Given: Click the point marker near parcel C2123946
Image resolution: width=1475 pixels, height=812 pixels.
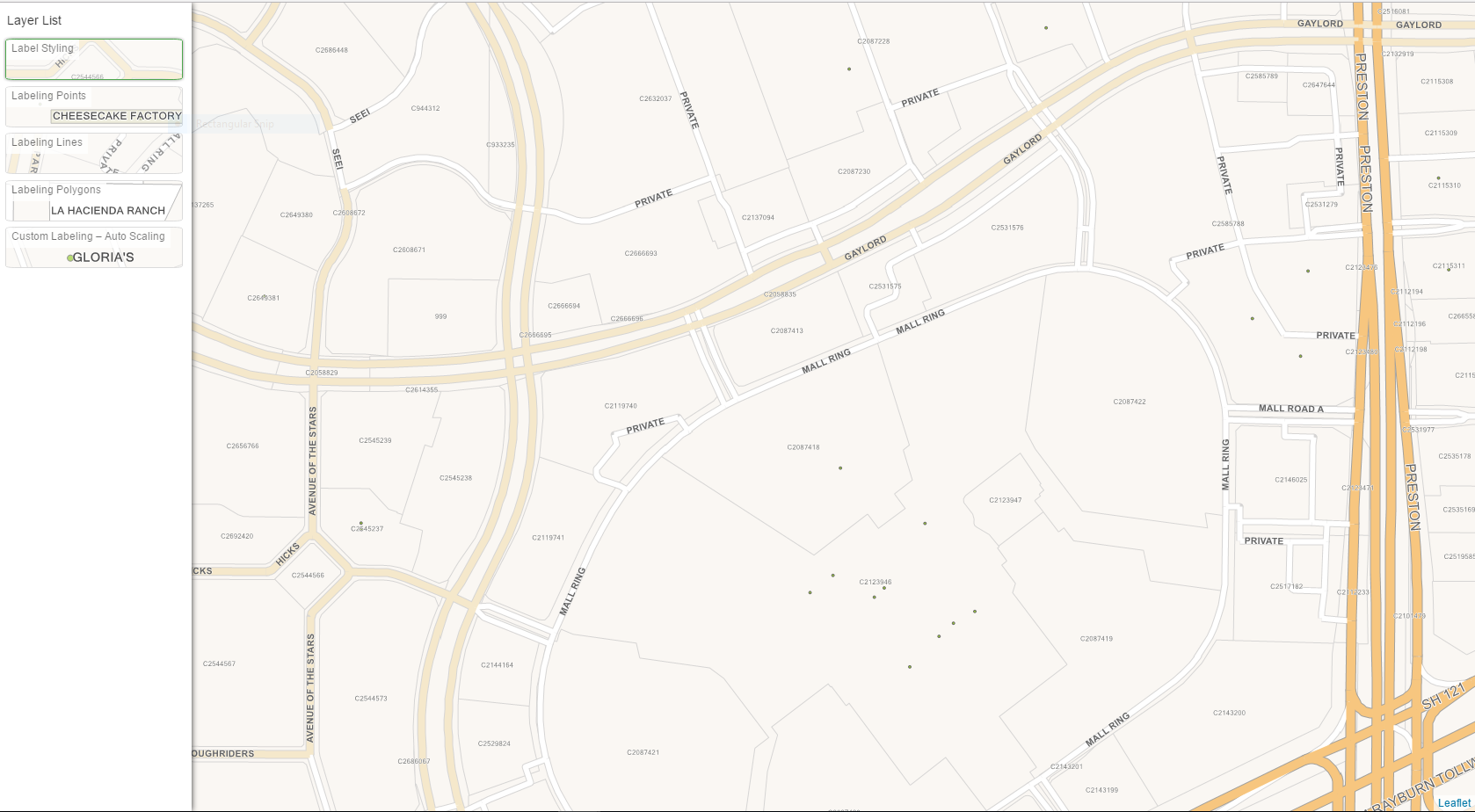Looking at the screenshot, I should [884, 588].
